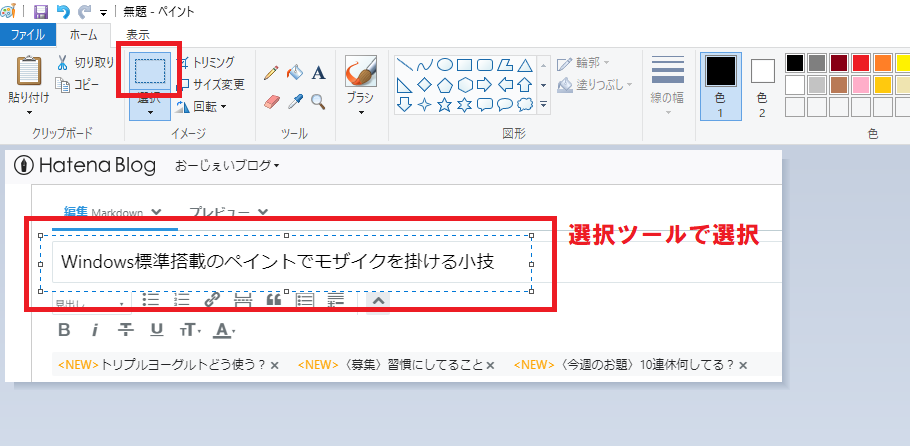This screenshot has width=910, height=446.
Task: Choose the Hexagon shape
Action: pos(464,85)
